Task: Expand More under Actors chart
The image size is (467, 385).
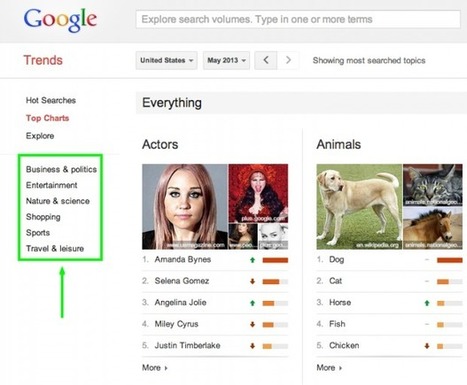Action: (x=155, y=368)
